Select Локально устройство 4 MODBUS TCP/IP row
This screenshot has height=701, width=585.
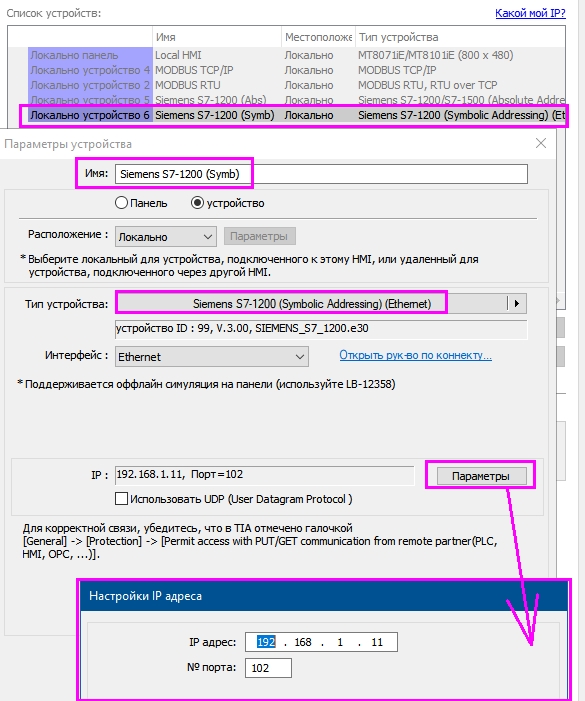click(x=293, y=70)
